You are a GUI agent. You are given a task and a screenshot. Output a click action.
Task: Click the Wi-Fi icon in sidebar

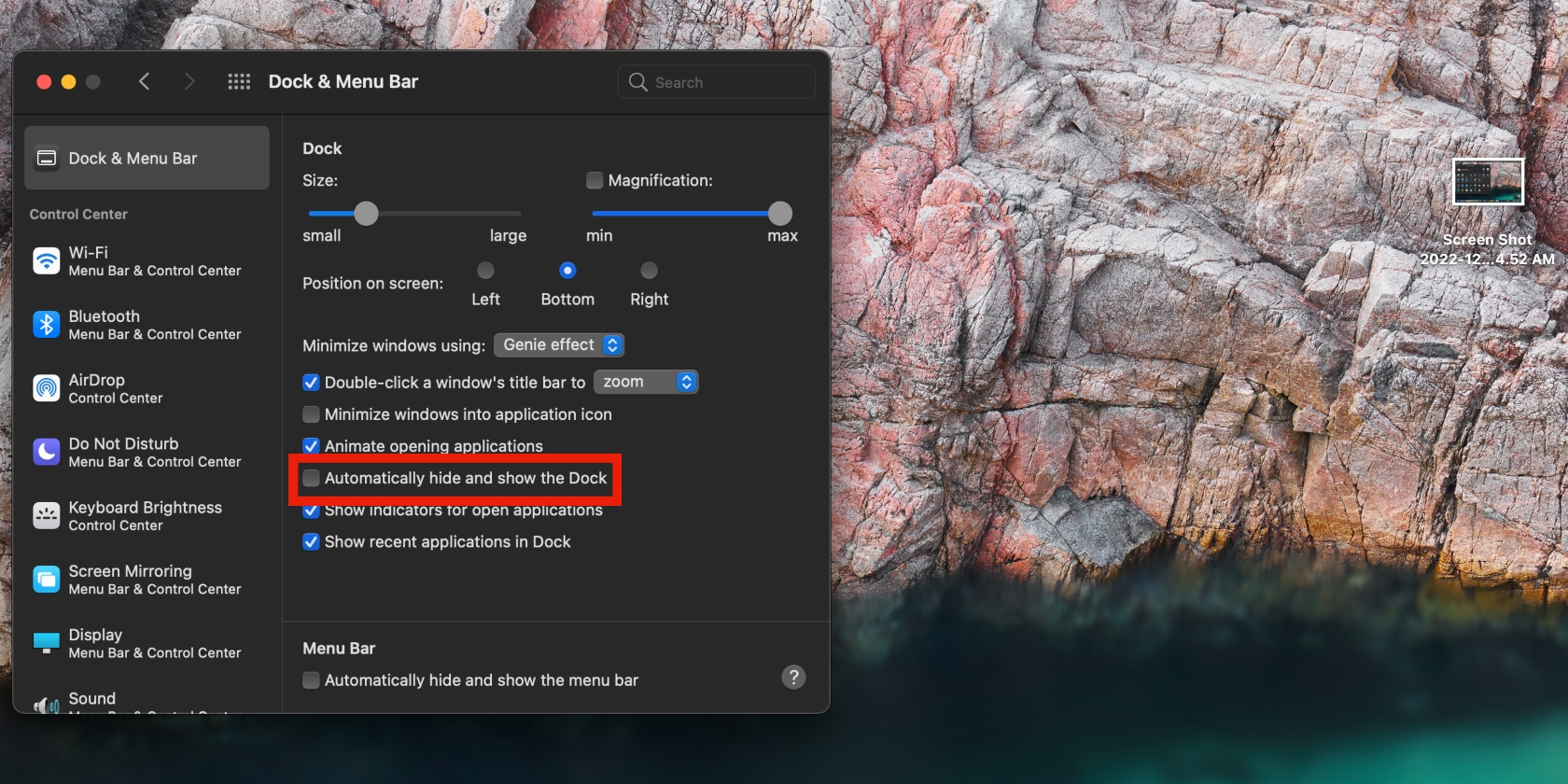click(46, 261)
